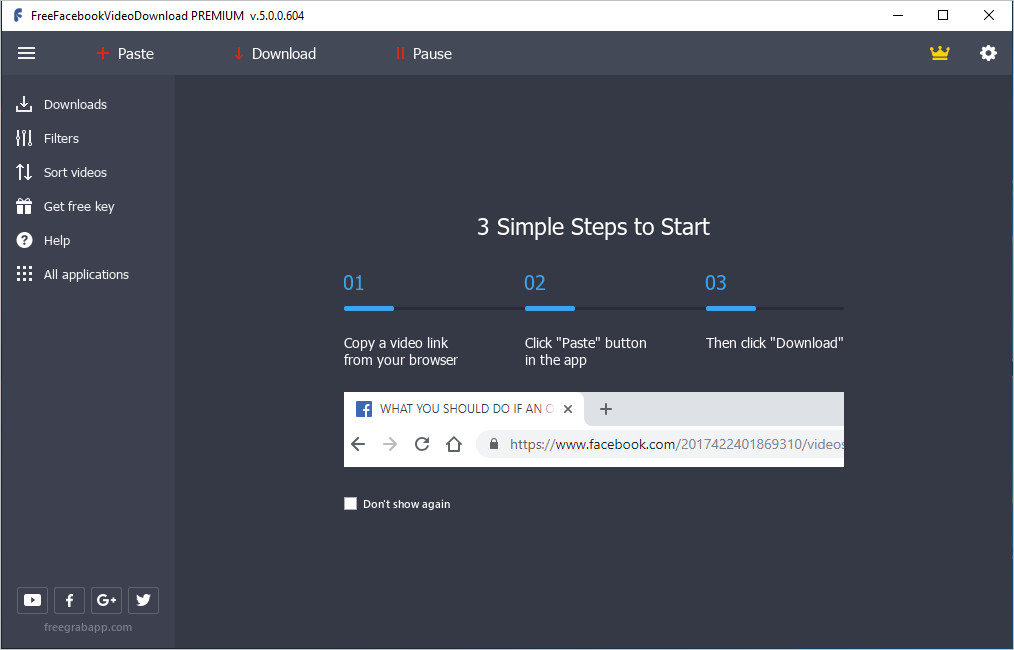Open the Facebook social icon
The image size is (1014, 650).
coord(69,600)
